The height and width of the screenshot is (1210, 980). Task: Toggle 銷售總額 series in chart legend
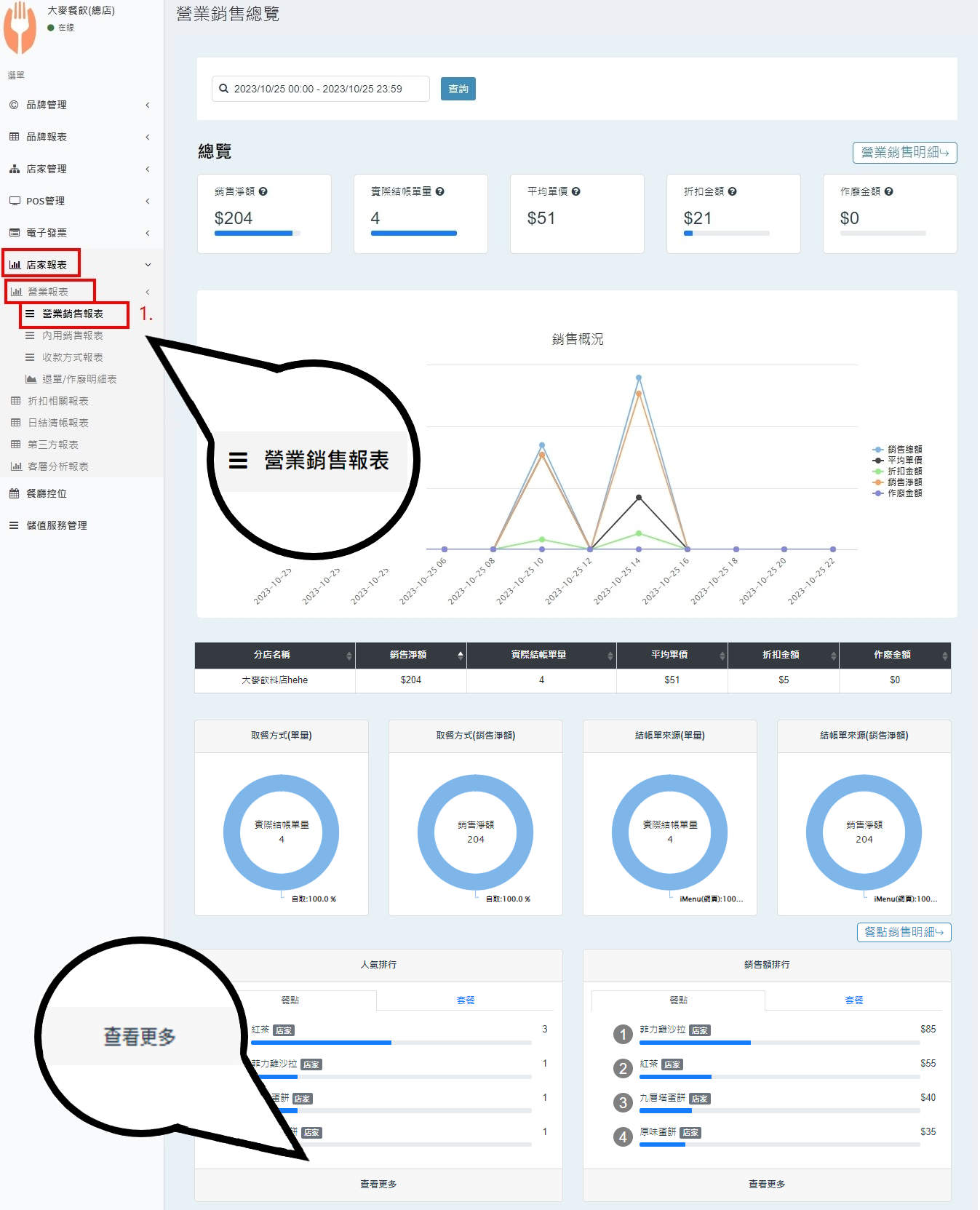click(x=898, y=450)
